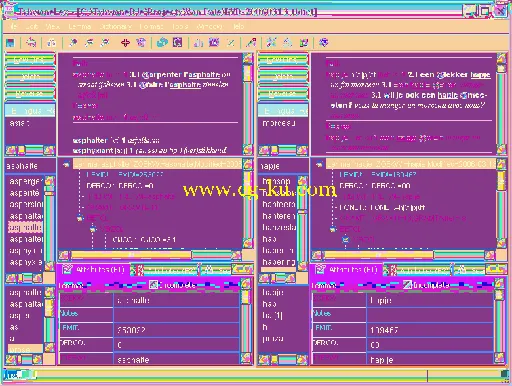This screenshot has width=512, height=386.
Task: Collapse the nested red sub-node in asphalte tree
Action: tap(93, 229)
